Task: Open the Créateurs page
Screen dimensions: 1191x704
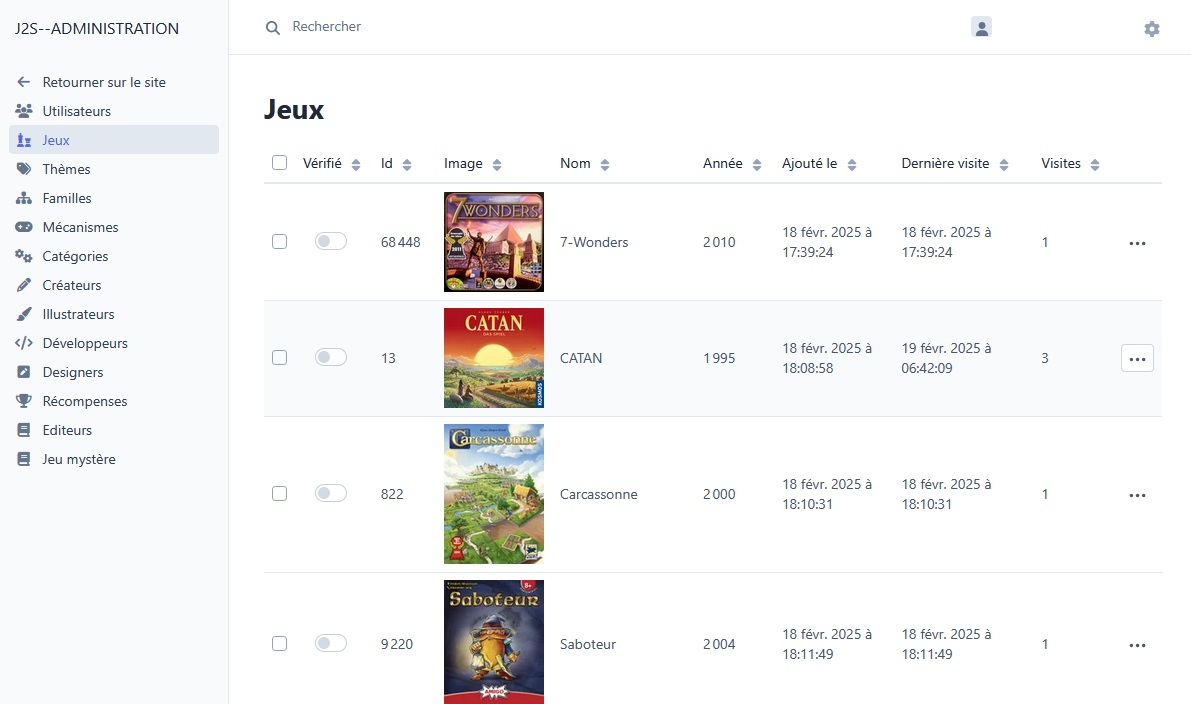Action: (23, 285)
